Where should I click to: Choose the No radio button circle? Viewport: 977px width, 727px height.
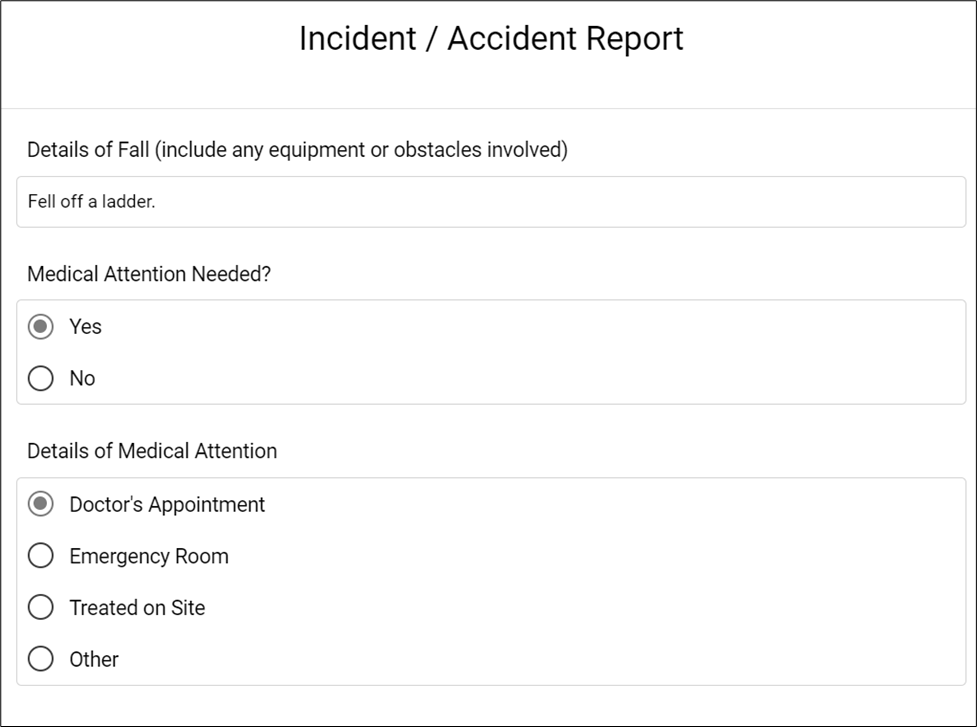point(41,378)
